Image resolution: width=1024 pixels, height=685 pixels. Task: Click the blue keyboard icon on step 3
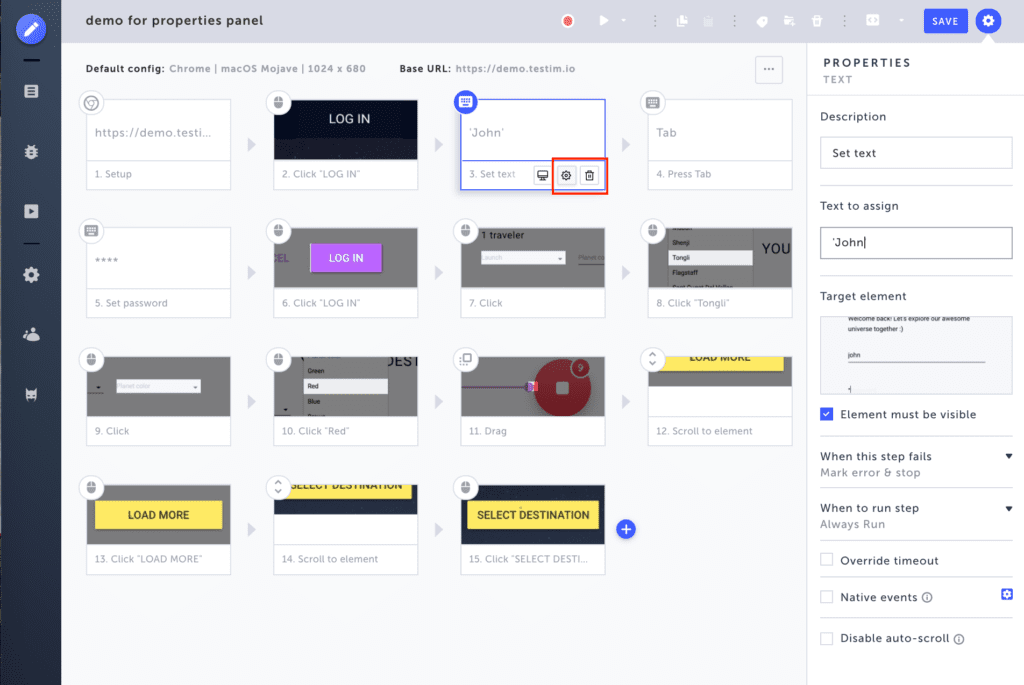pos(466,102)
